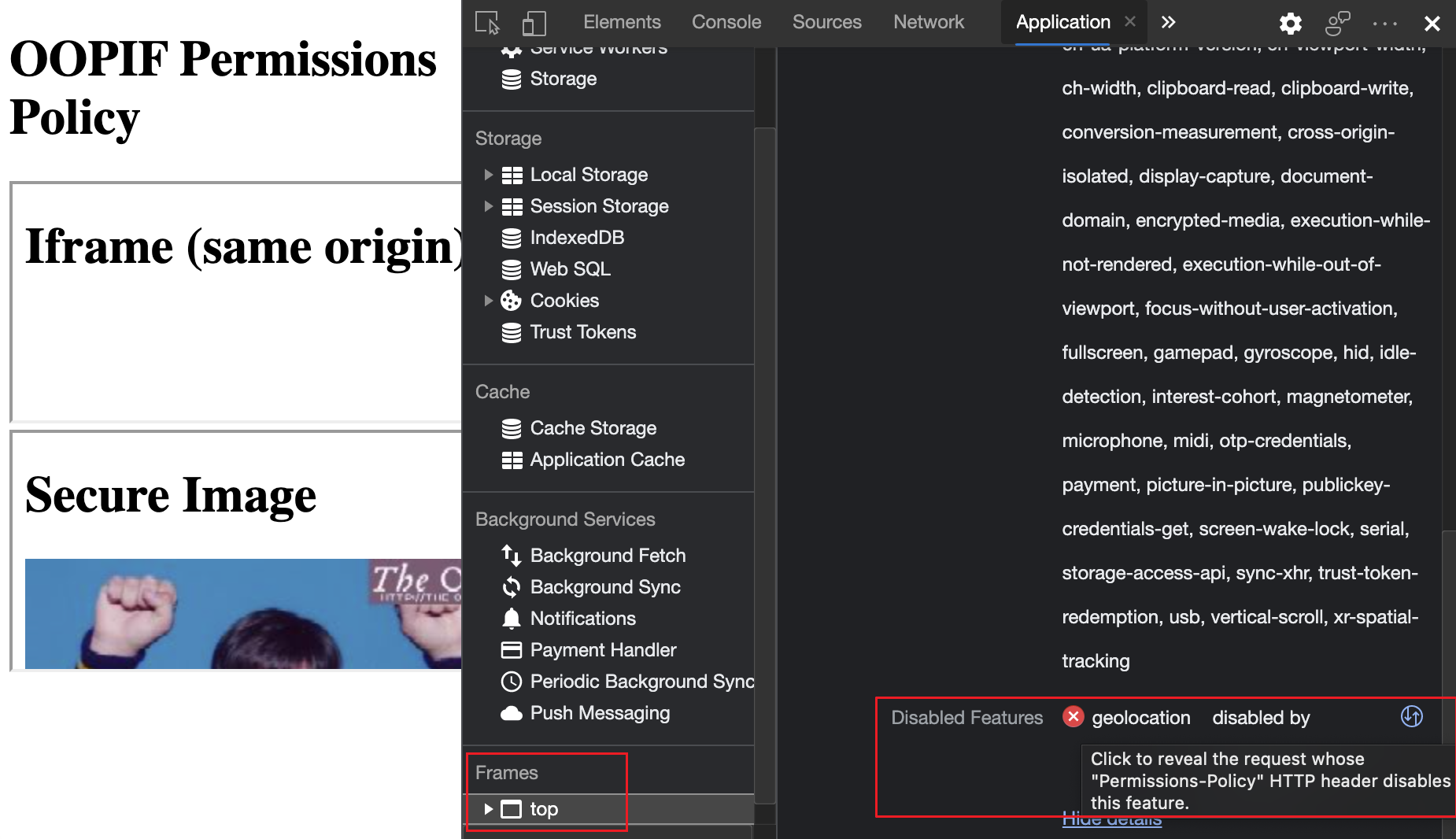The image size is (1456, 839).
Task: Expand the Local Storage tree item
Action: point(490,174)
